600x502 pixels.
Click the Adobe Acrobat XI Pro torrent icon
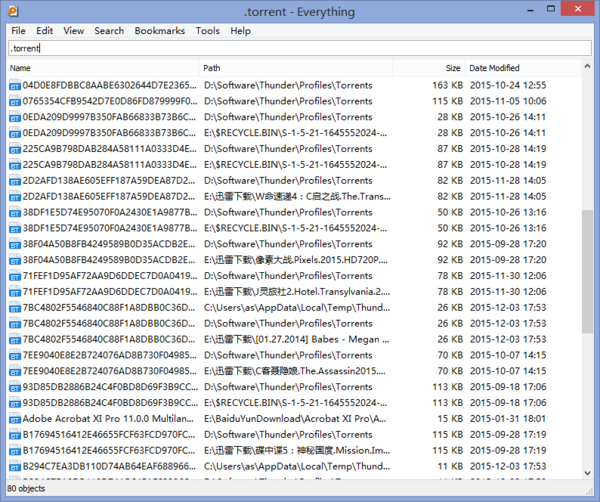coord(15,419)
